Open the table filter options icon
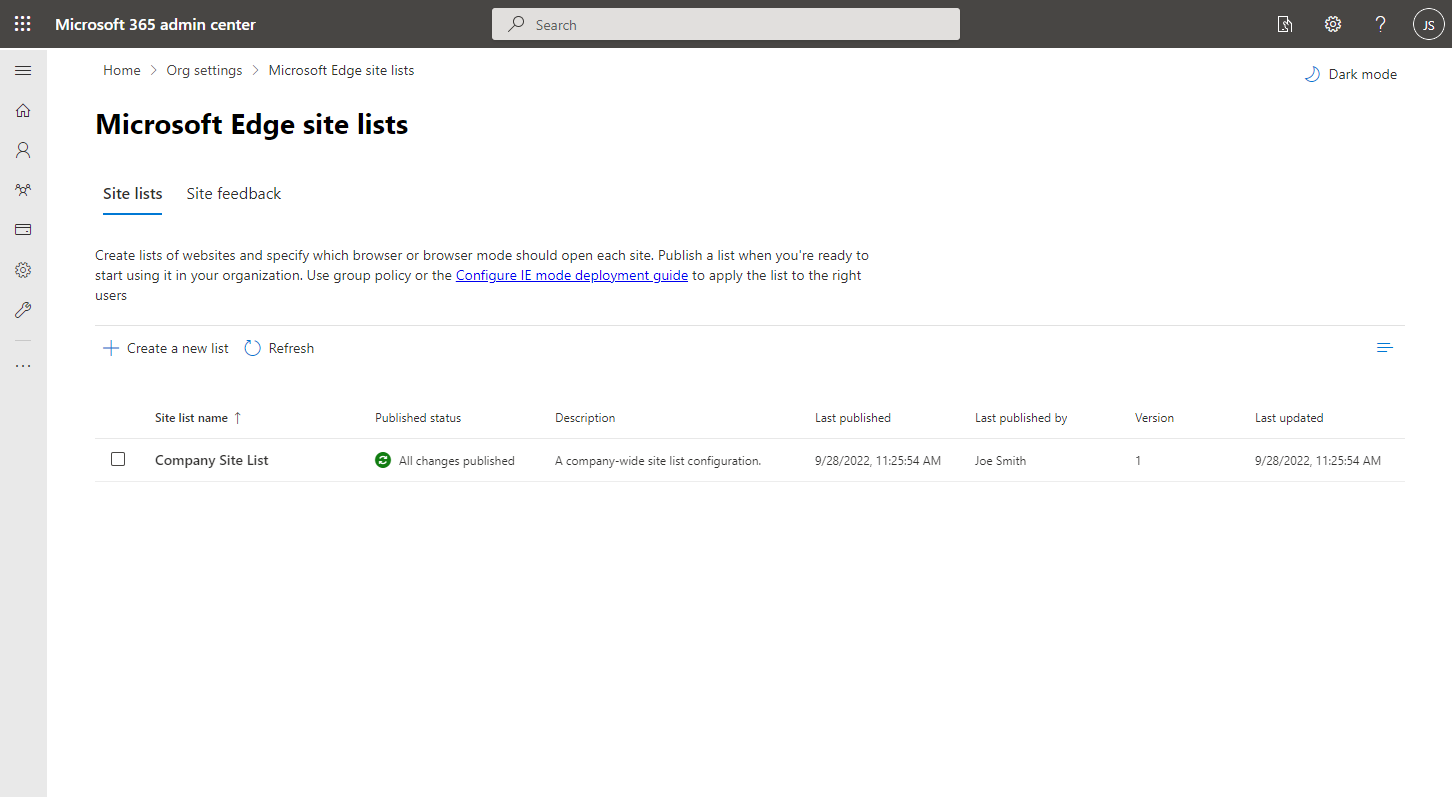This screenshot has height=797, width=1452. click(1384, 347)
